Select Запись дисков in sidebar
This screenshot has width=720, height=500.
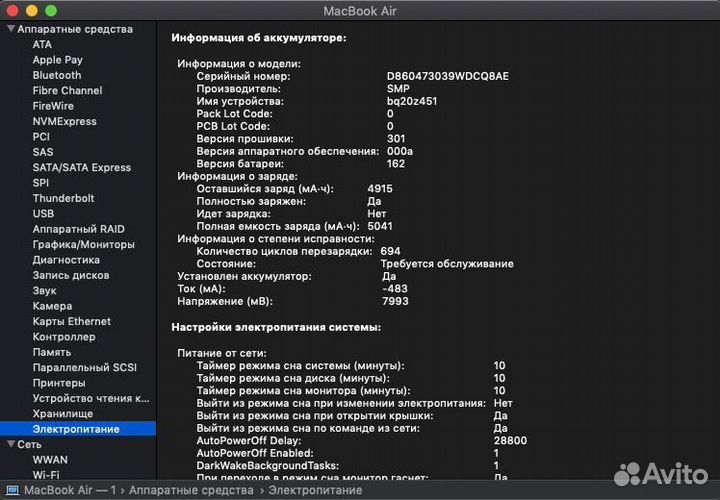[x=71, y=275]
